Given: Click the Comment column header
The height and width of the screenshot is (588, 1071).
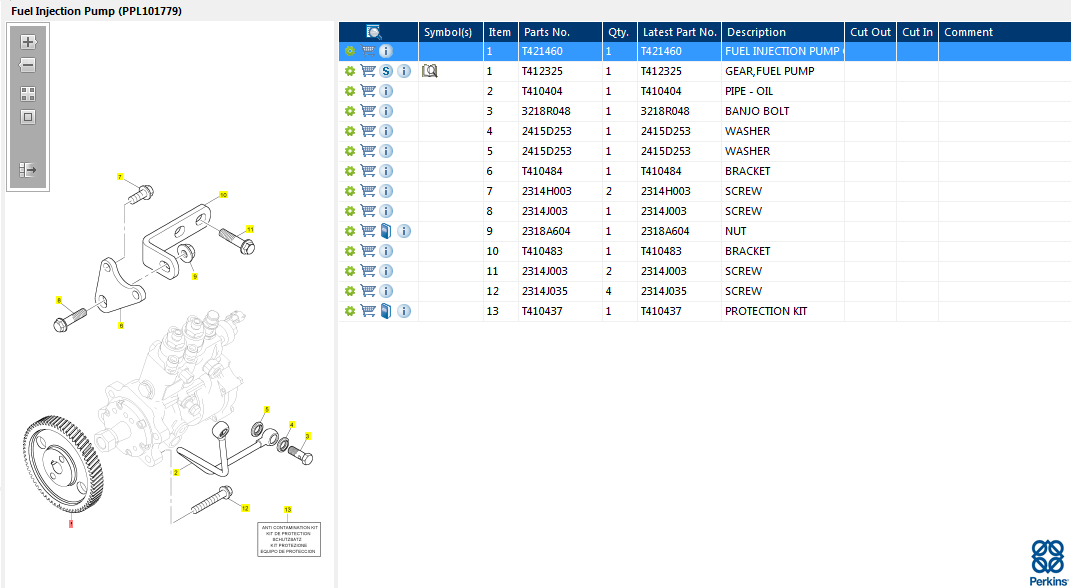Looking at the screenshot, I should (1005, 32).
